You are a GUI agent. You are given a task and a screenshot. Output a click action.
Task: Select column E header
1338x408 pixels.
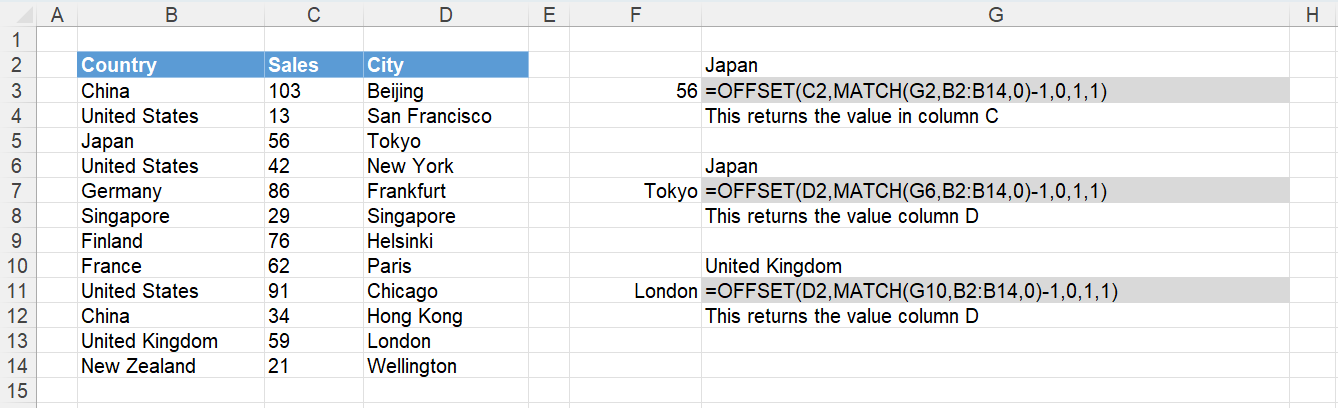coord(548,13)
